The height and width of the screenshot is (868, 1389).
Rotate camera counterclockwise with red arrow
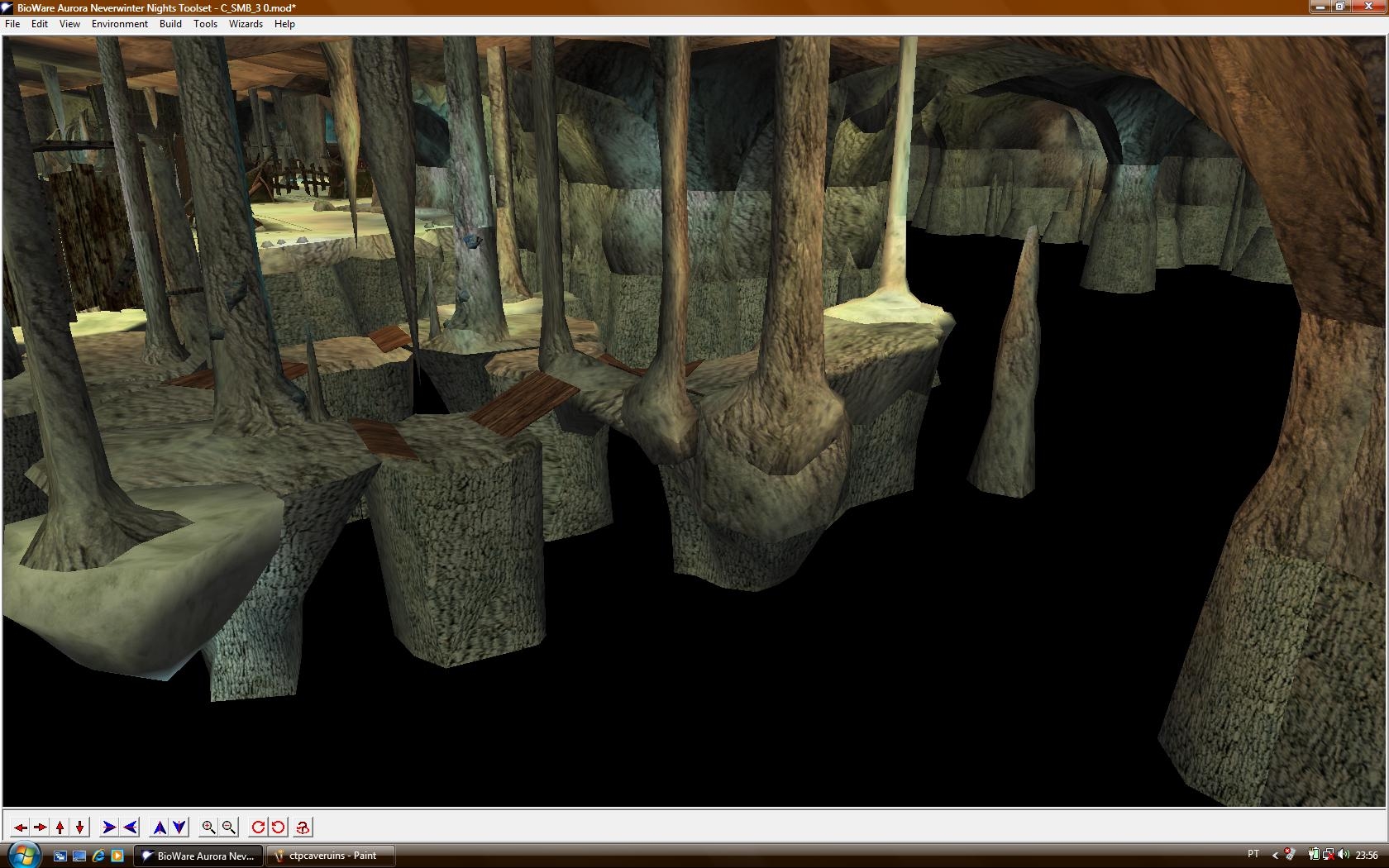[x=279, y=827]
